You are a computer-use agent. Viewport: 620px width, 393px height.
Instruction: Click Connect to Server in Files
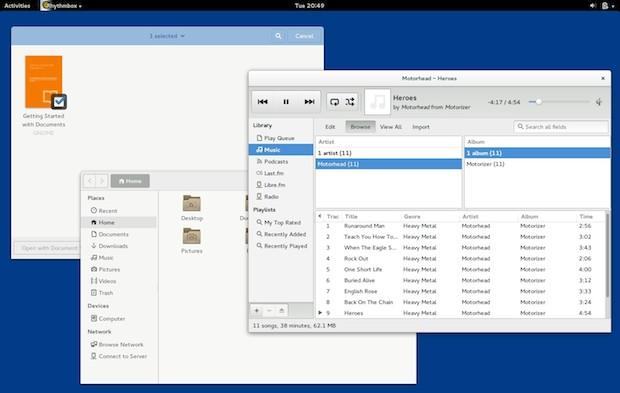[x=119, y=356]
